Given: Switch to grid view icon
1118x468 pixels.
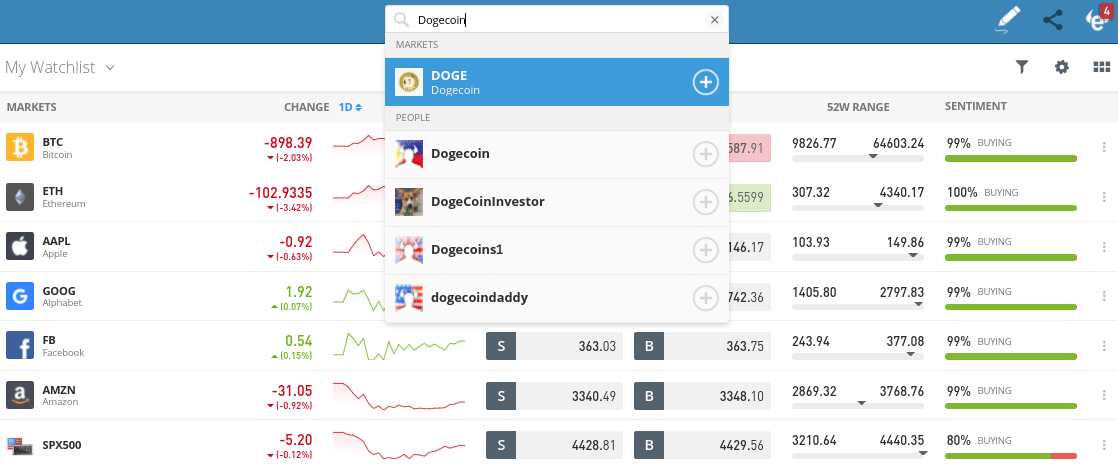Looking at the screenshot, I should [1102, 67].
